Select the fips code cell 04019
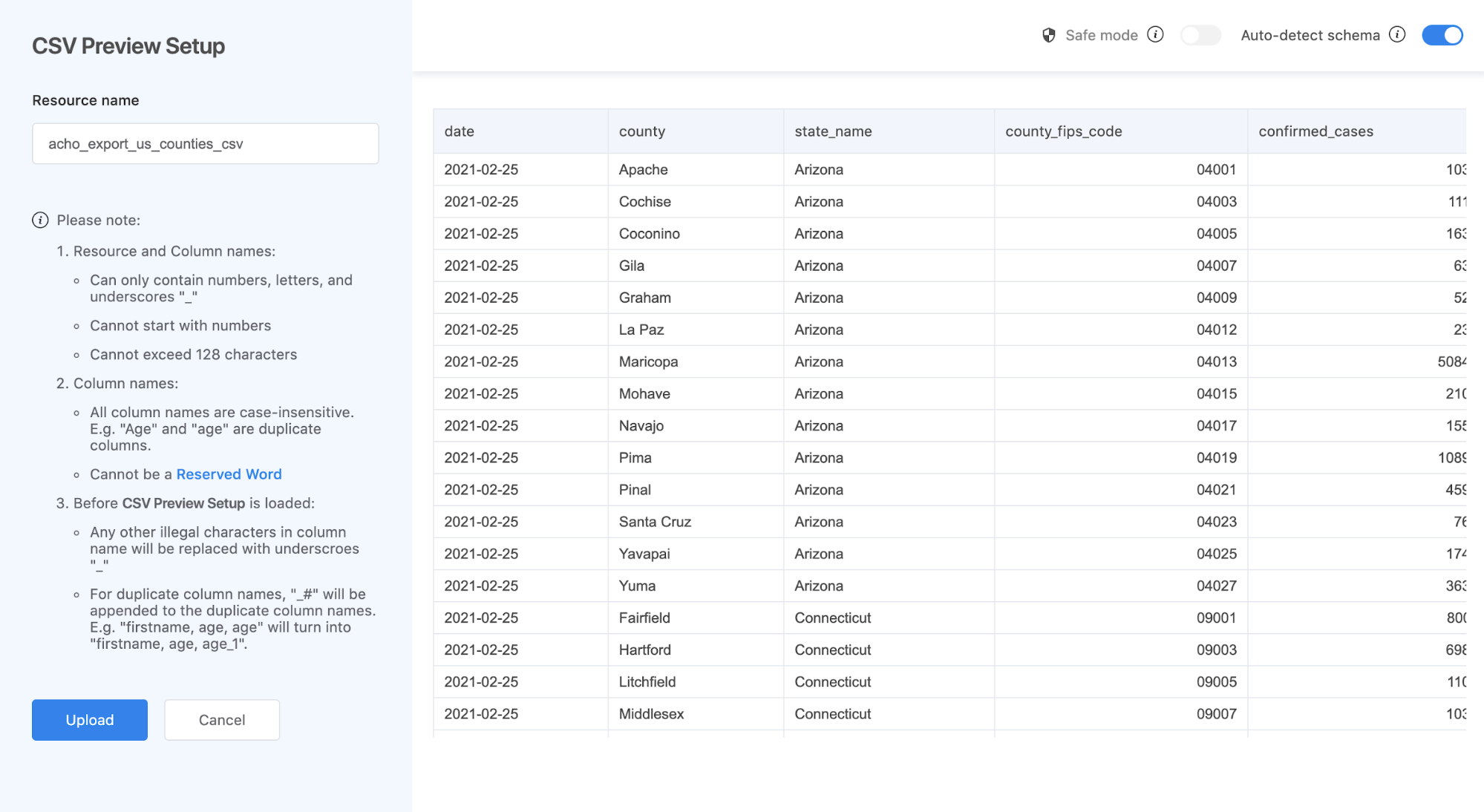This screenshot has height=812, width=1484. tap(1216, 458)
